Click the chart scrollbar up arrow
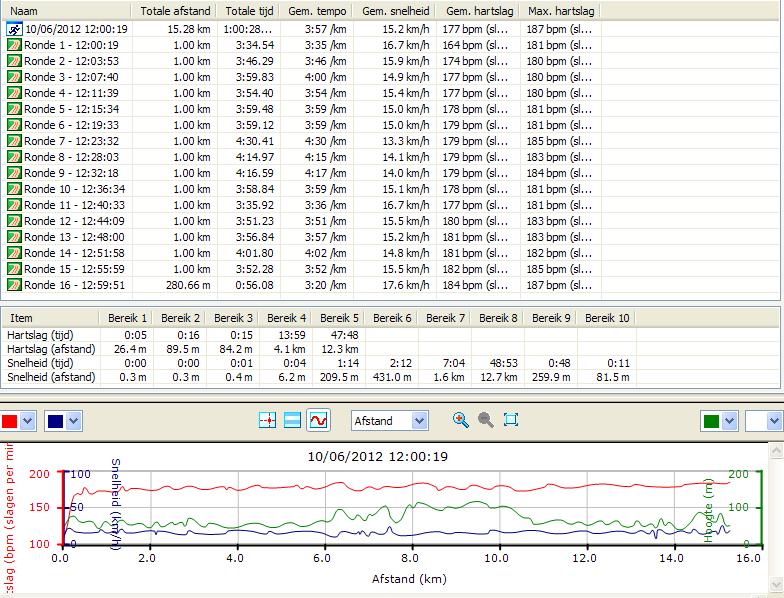The height and width of the screenshot is (598, 784). (776, 450)
